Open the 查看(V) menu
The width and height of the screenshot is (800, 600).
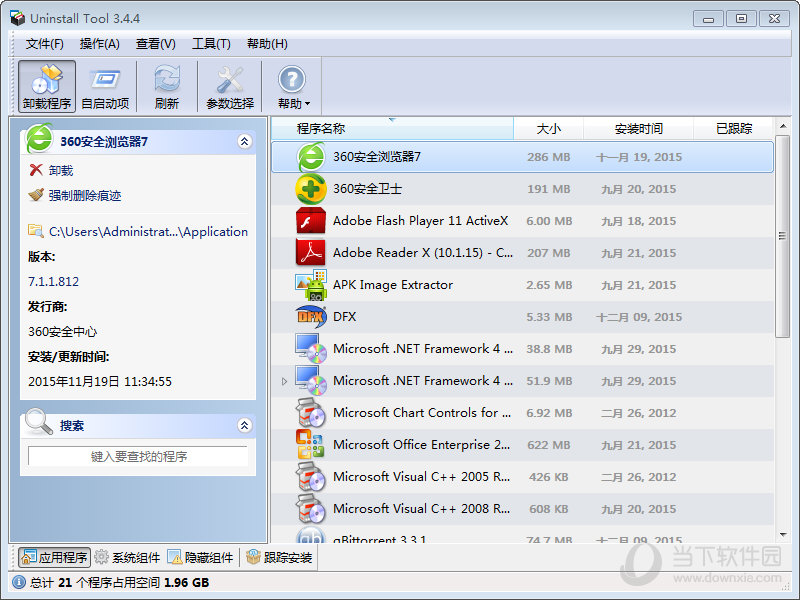pos(156,44)
